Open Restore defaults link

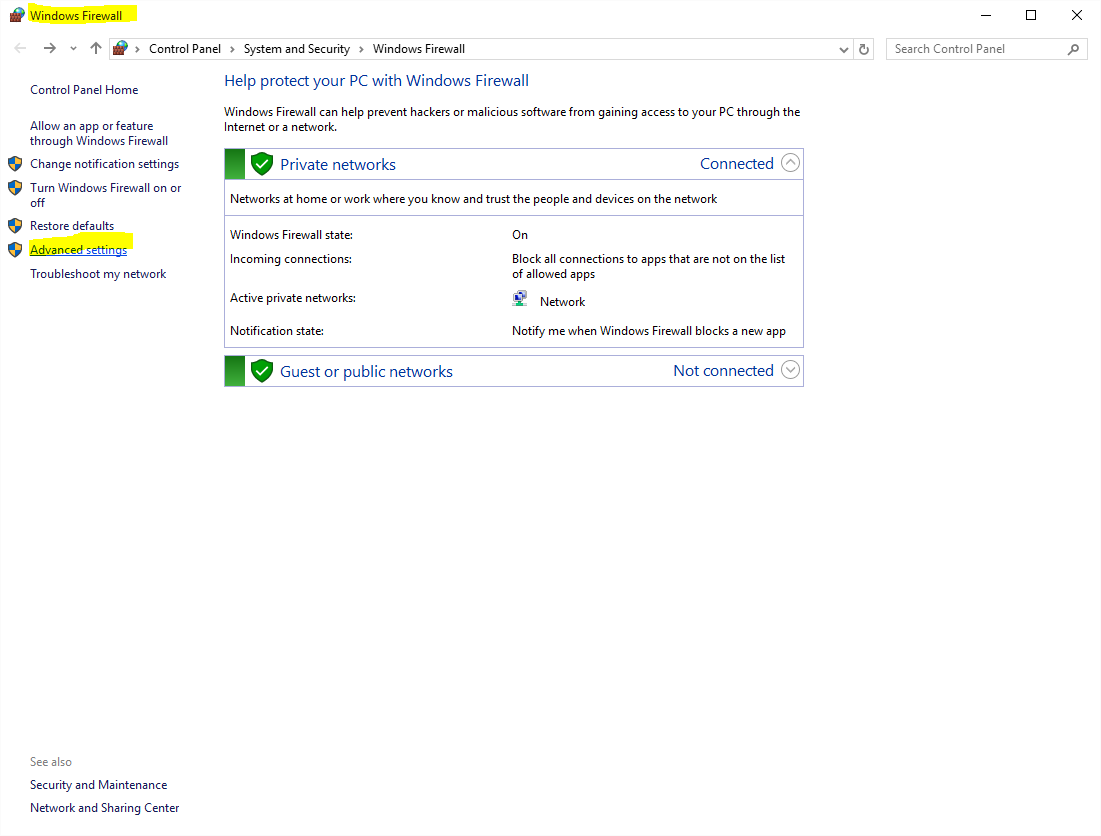72,225
